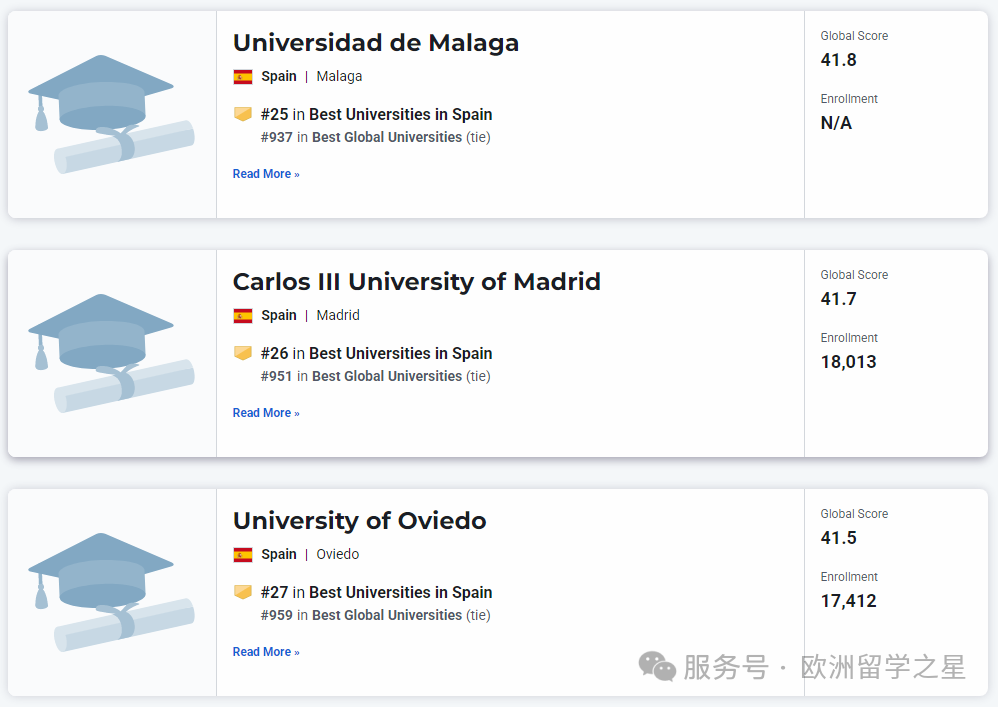The height and width of the screenshot is (707, 998).
Task: Click the Spain flag icon beside Oviedo
Action: tap(243, 555)
